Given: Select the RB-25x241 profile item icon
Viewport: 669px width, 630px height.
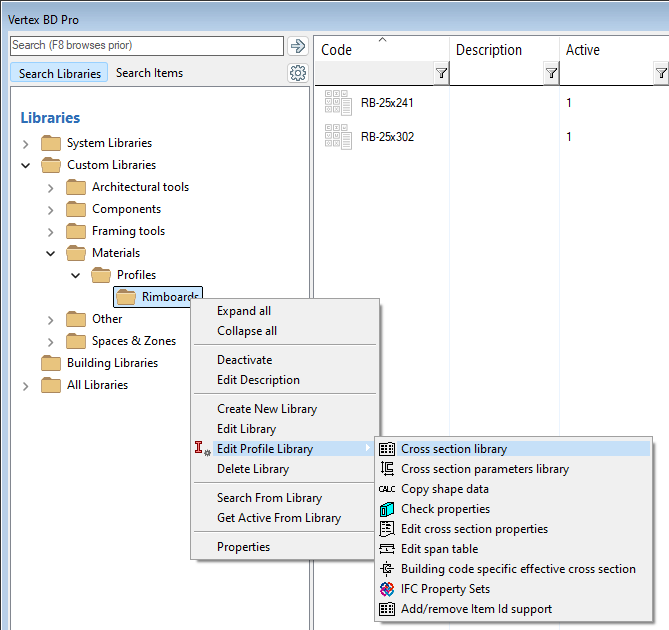Looking at the screenshot, I should pyautogui.click(x=338, y=102).
